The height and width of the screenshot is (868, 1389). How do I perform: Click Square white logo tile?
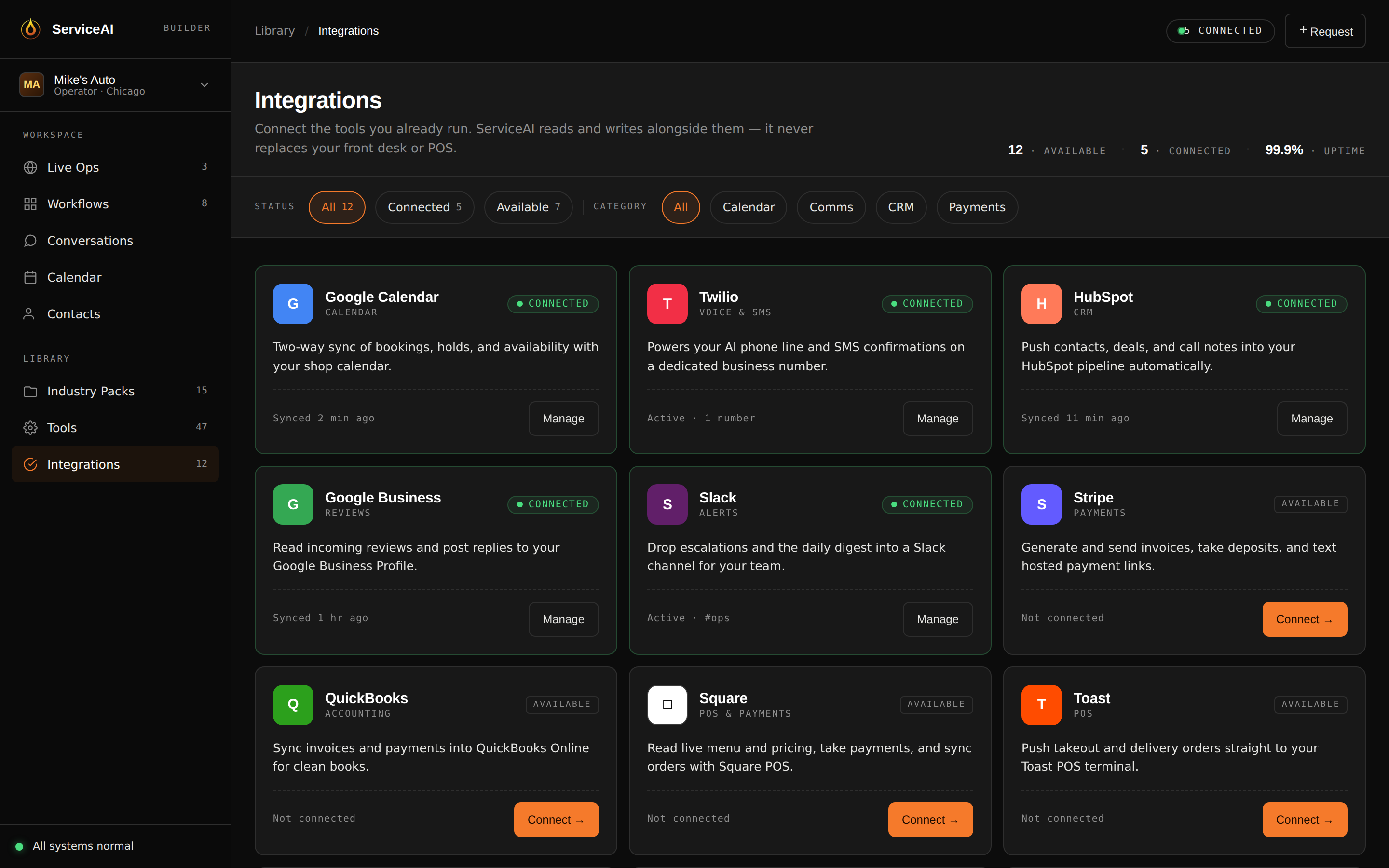pyautogui.click(x=667, y=705)
